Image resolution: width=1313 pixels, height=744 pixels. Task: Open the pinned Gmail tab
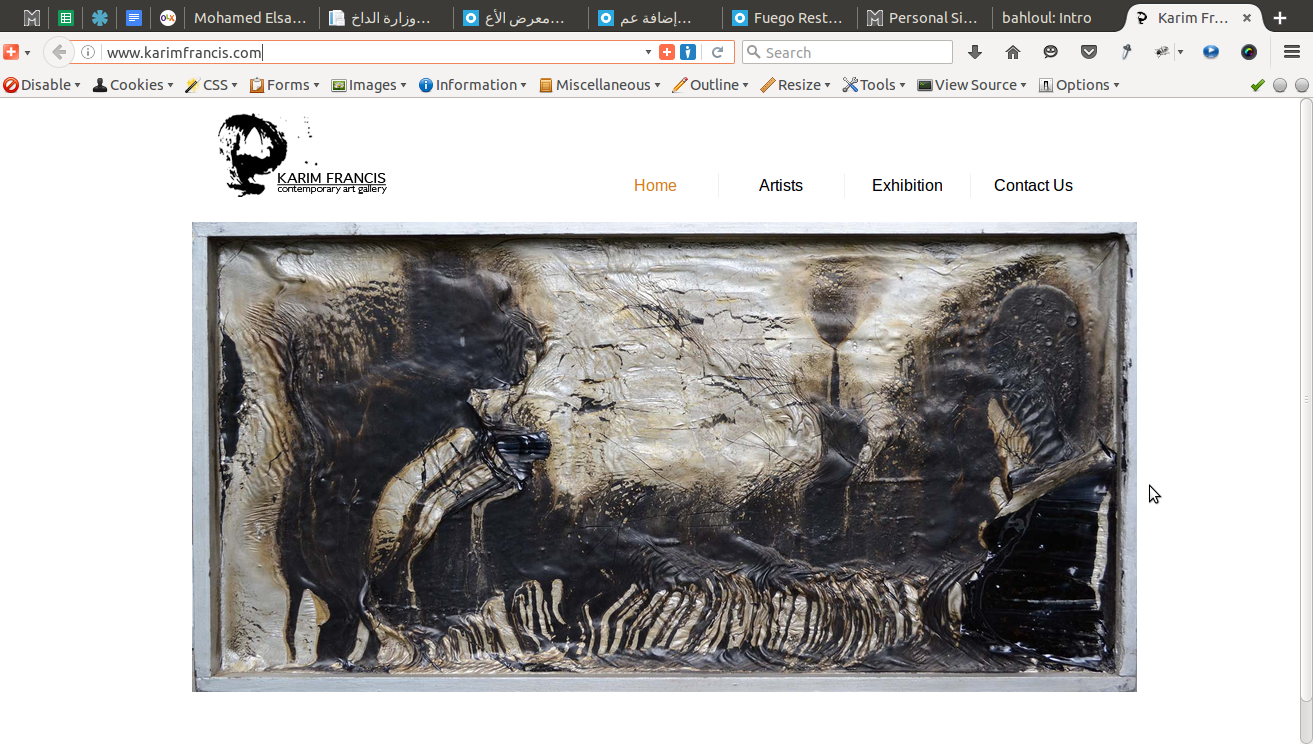point(32,18)
